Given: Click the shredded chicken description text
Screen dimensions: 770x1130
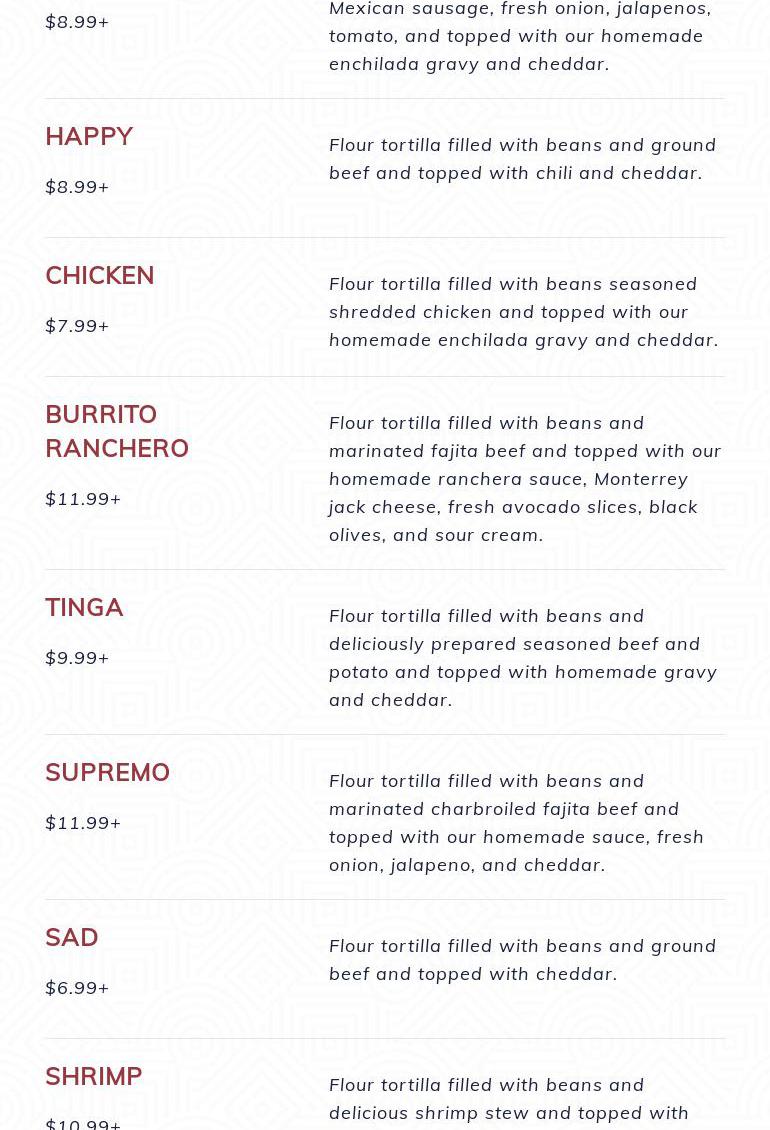Looking at the screenshot, I should click(523, 311).
